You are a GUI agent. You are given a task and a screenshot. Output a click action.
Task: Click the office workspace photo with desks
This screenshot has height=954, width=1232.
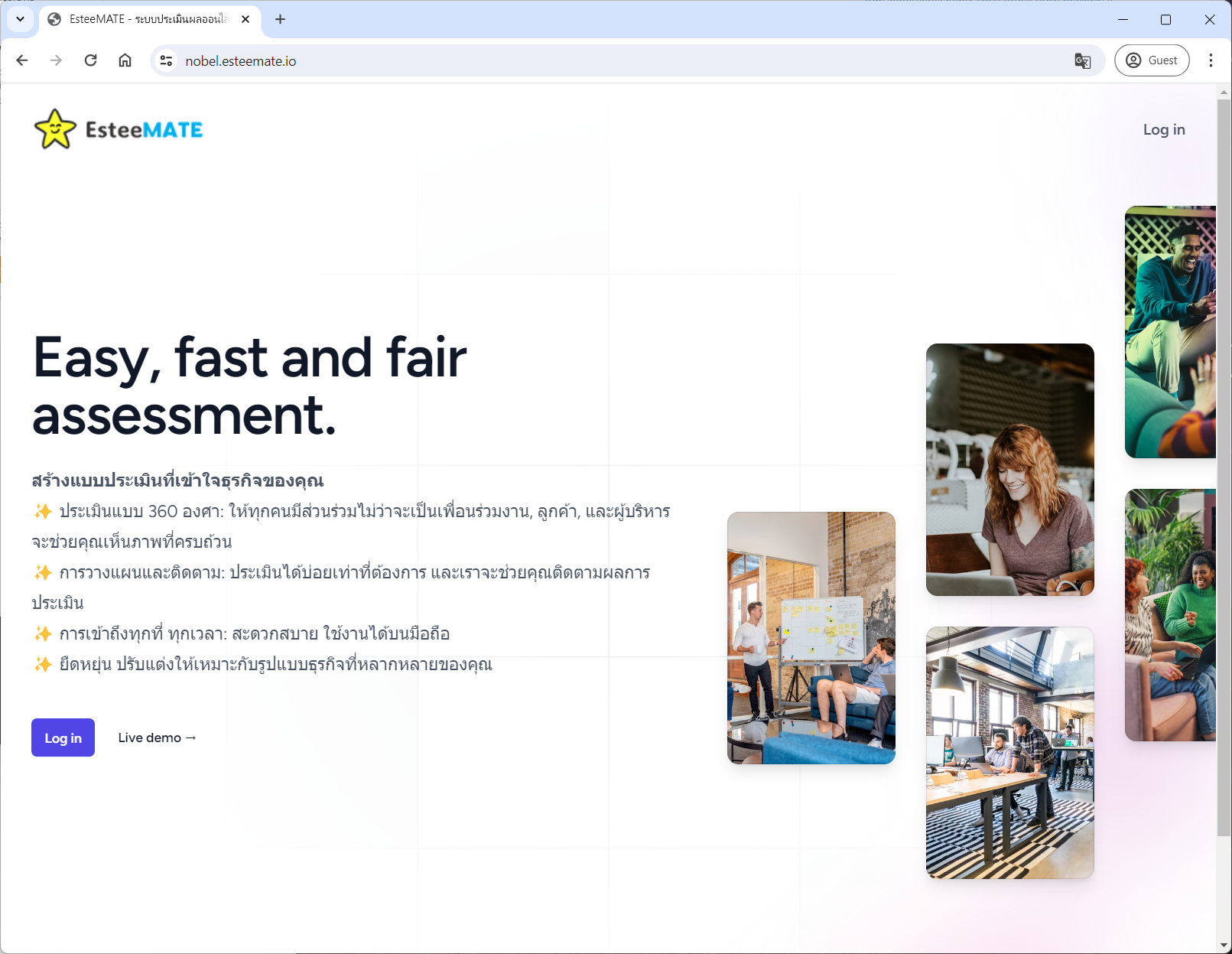1009,752
